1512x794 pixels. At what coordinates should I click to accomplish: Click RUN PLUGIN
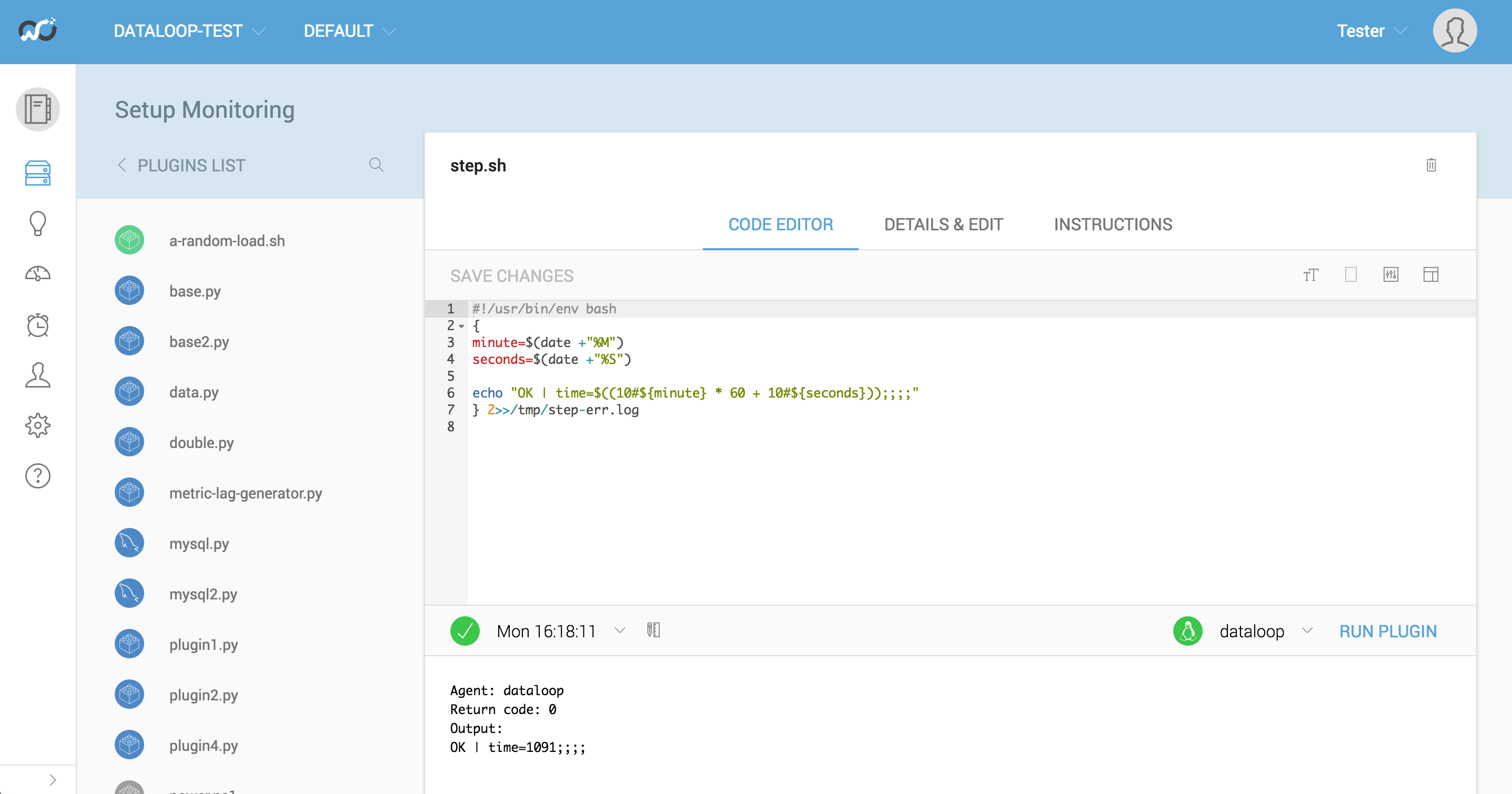click(x=1388, y=632)
